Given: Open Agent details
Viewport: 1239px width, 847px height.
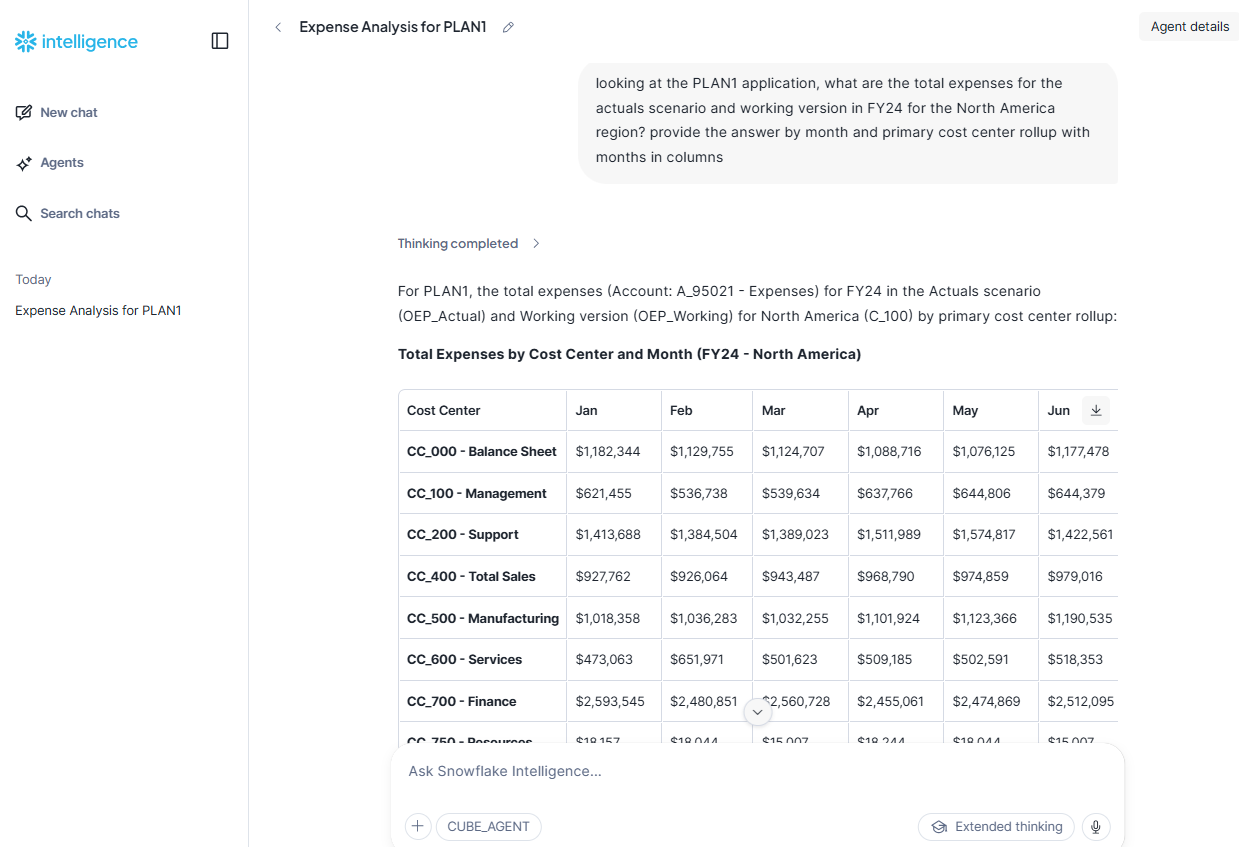Looking at the screenshot, I should tap(1189, 27).
